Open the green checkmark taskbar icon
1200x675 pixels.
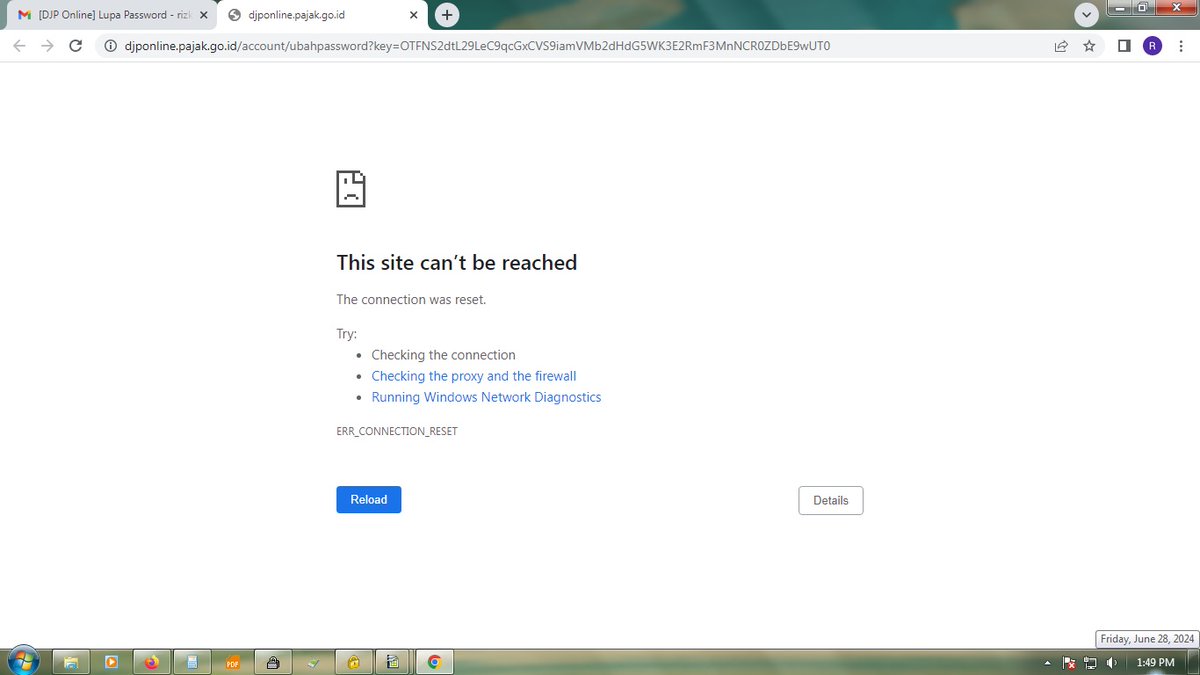click(313, 662)
